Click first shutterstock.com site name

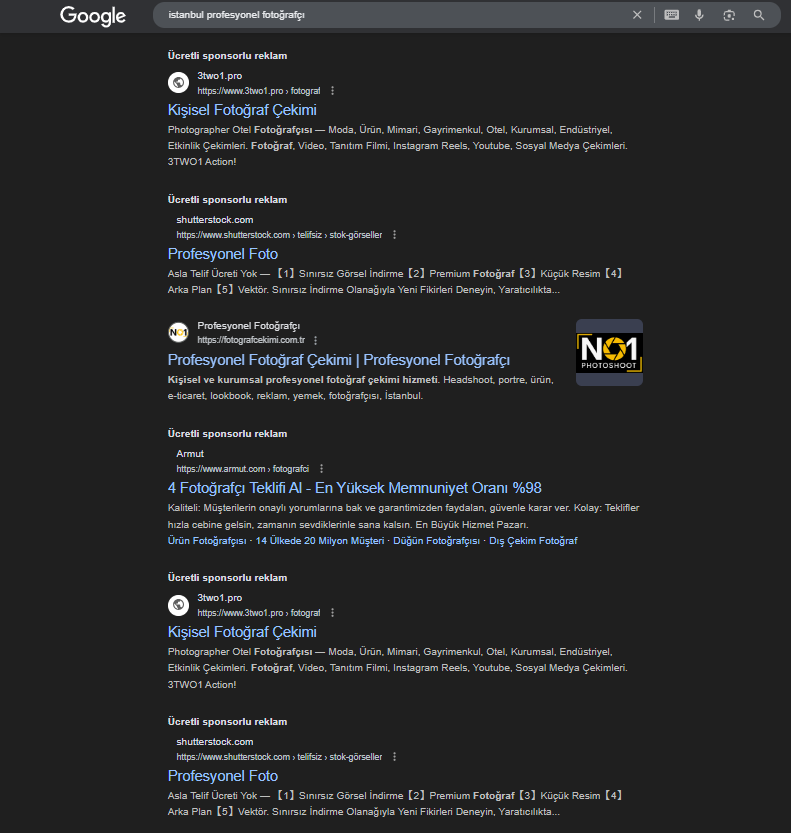[x=215, y=220]
